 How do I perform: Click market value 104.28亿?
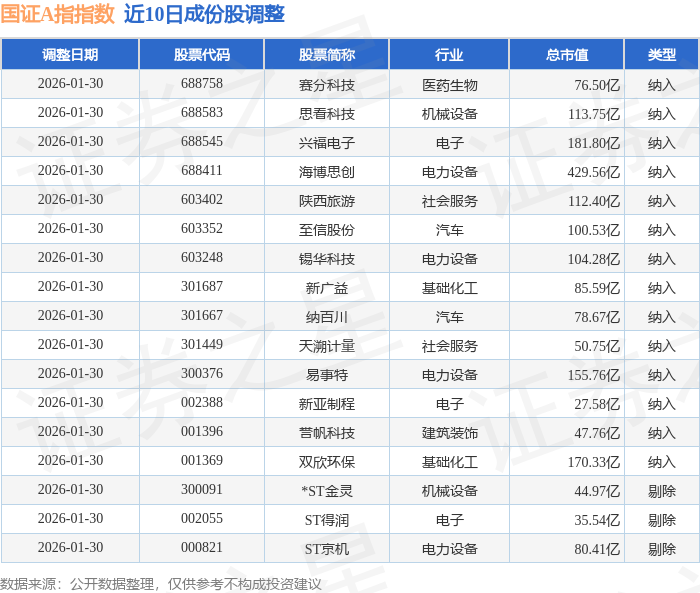(594, 259)
